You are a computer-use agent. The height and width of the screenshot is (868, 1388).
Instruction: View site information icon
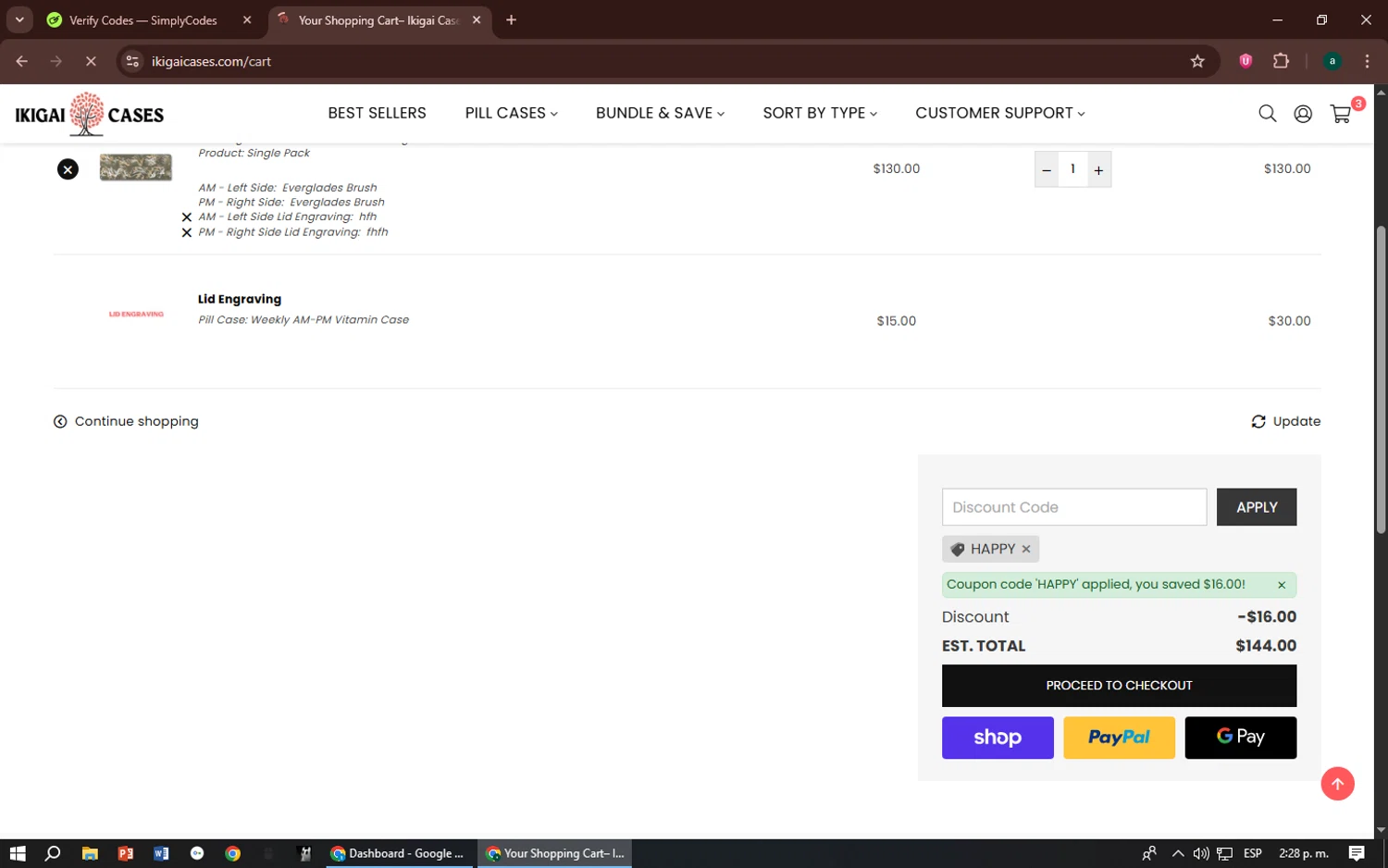(132, 61)
